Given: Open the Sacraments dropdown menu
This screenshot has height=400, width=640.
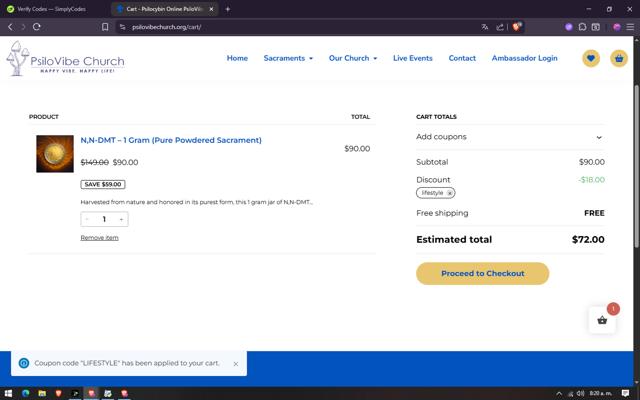Looking at the screenshot, I should point(288,58).
